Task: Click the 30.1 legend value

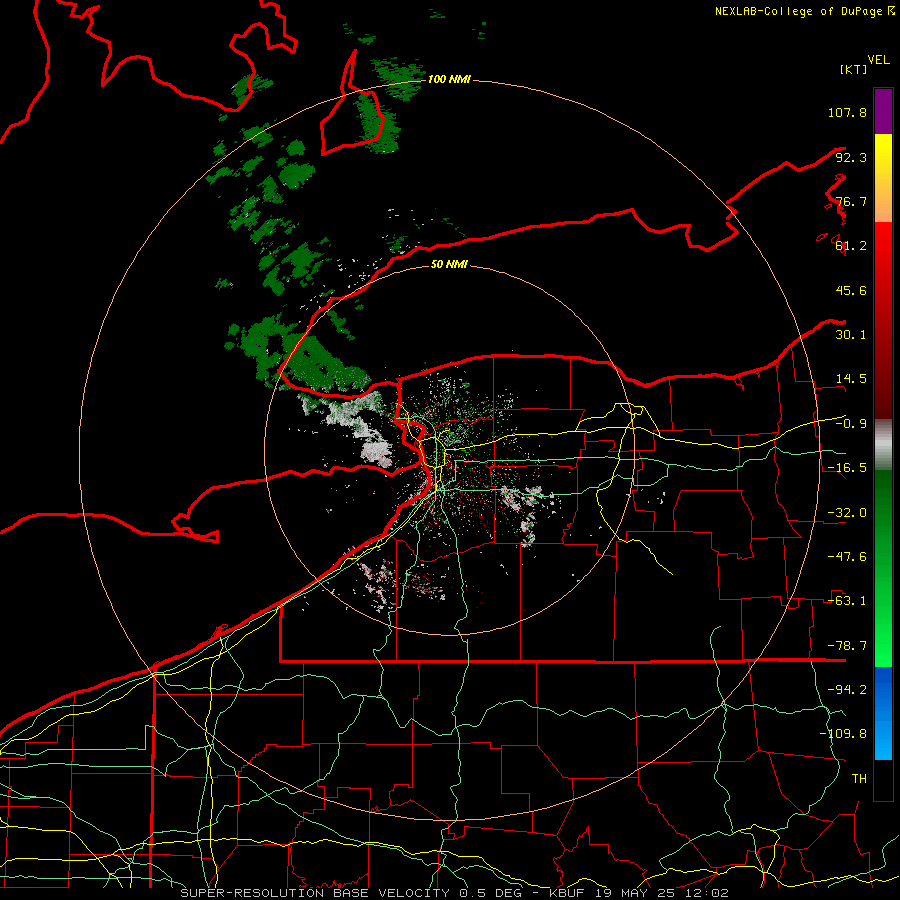Action: coord(851,335)
